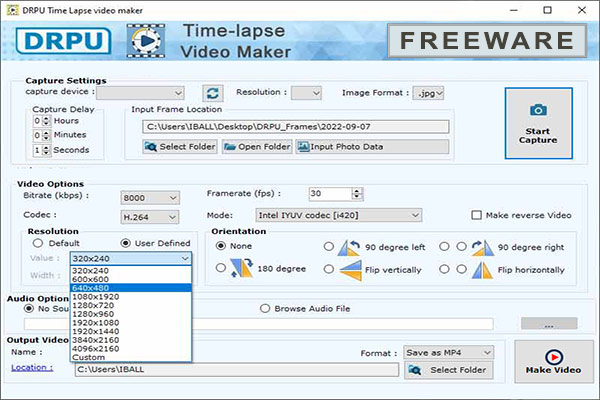Click the 90 degree left rotation icon

pyautogui.click(x=349, y=248)
